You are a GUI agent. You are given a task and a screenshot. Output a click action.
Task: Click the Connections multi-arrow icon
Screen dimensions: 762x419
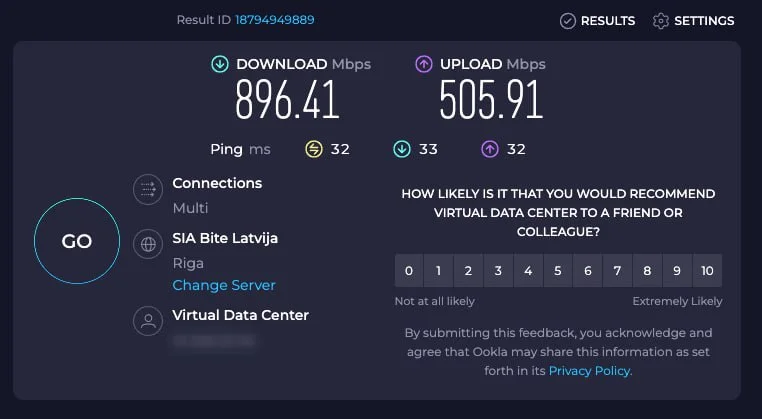[x=149, y=189]
